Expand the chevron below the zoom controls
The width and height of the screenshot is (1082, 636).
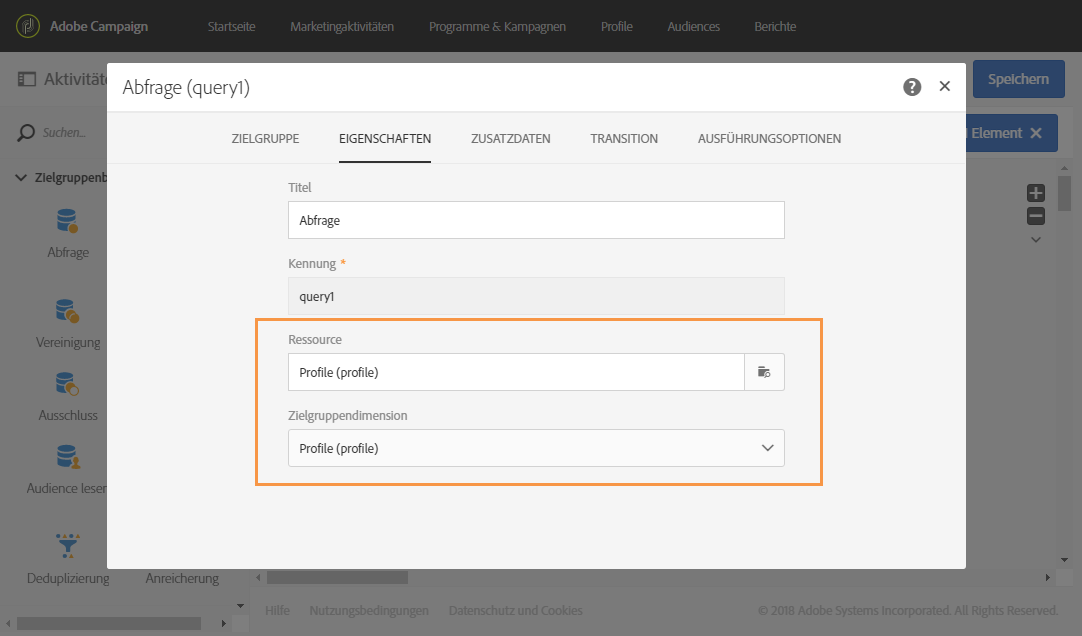tap(1036, 240)
